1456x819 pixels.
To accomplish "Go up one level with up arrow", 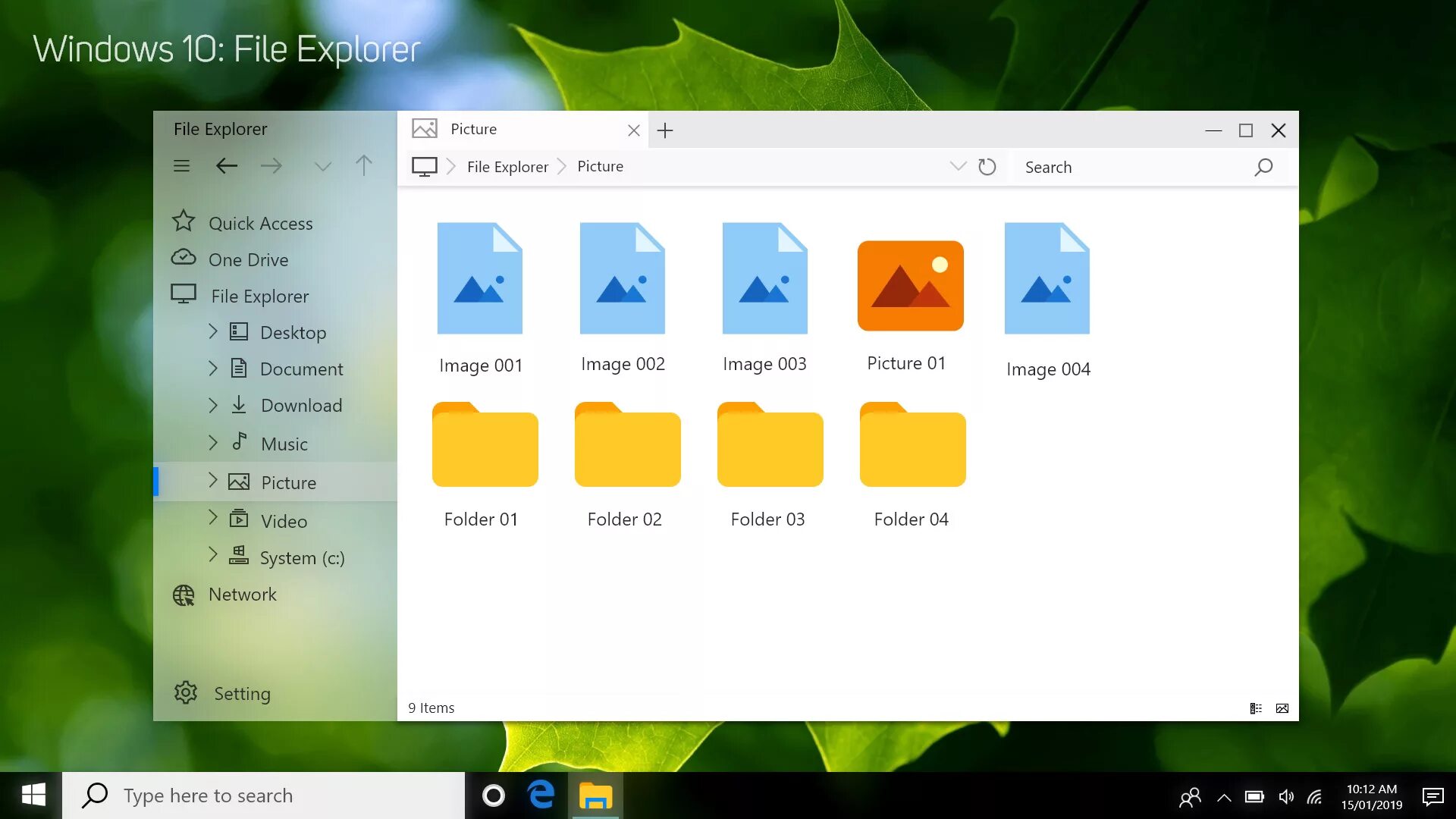I will 364,165.
